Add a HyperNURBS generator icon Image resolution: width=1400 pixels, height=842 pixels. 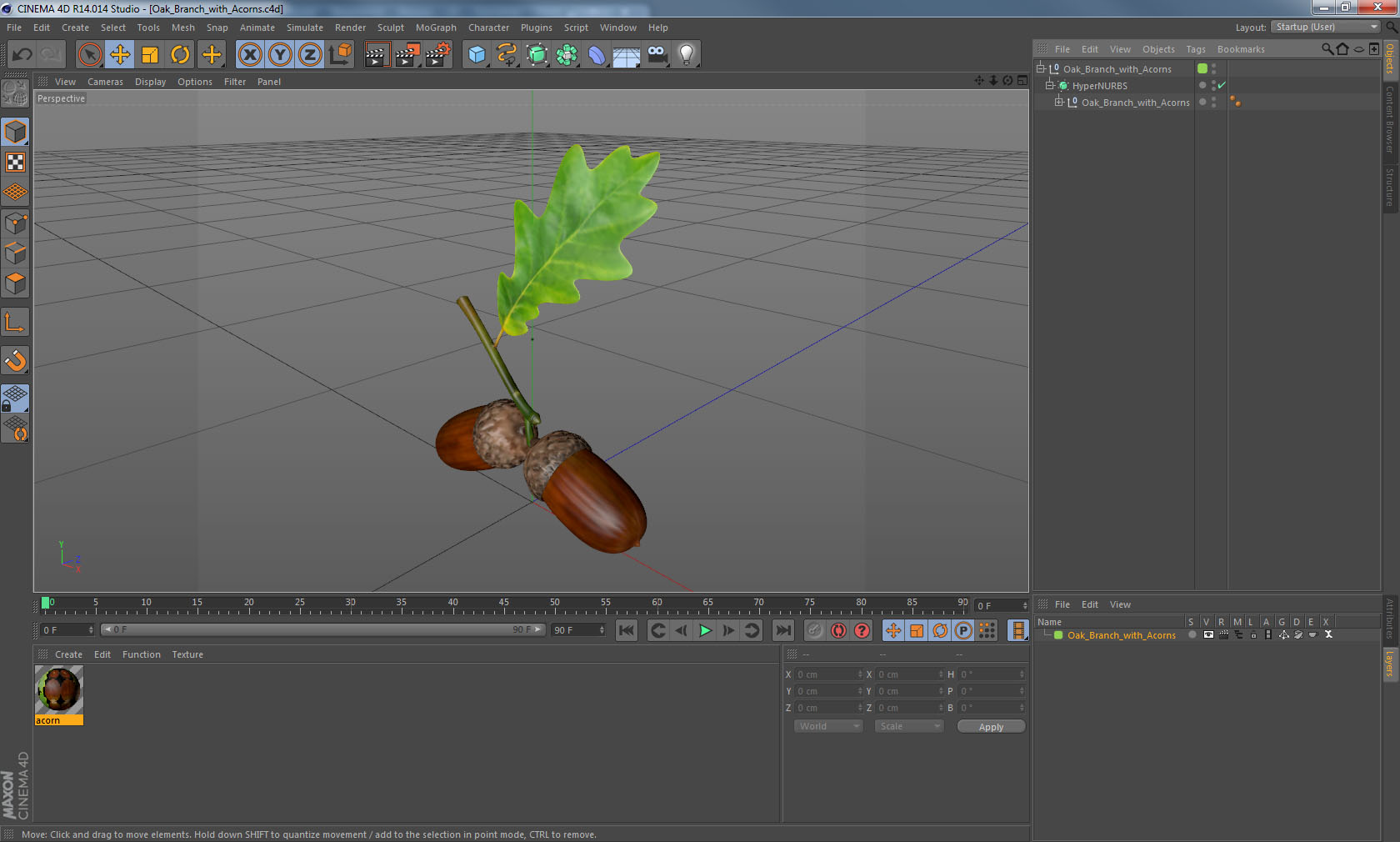pos(537,55)
